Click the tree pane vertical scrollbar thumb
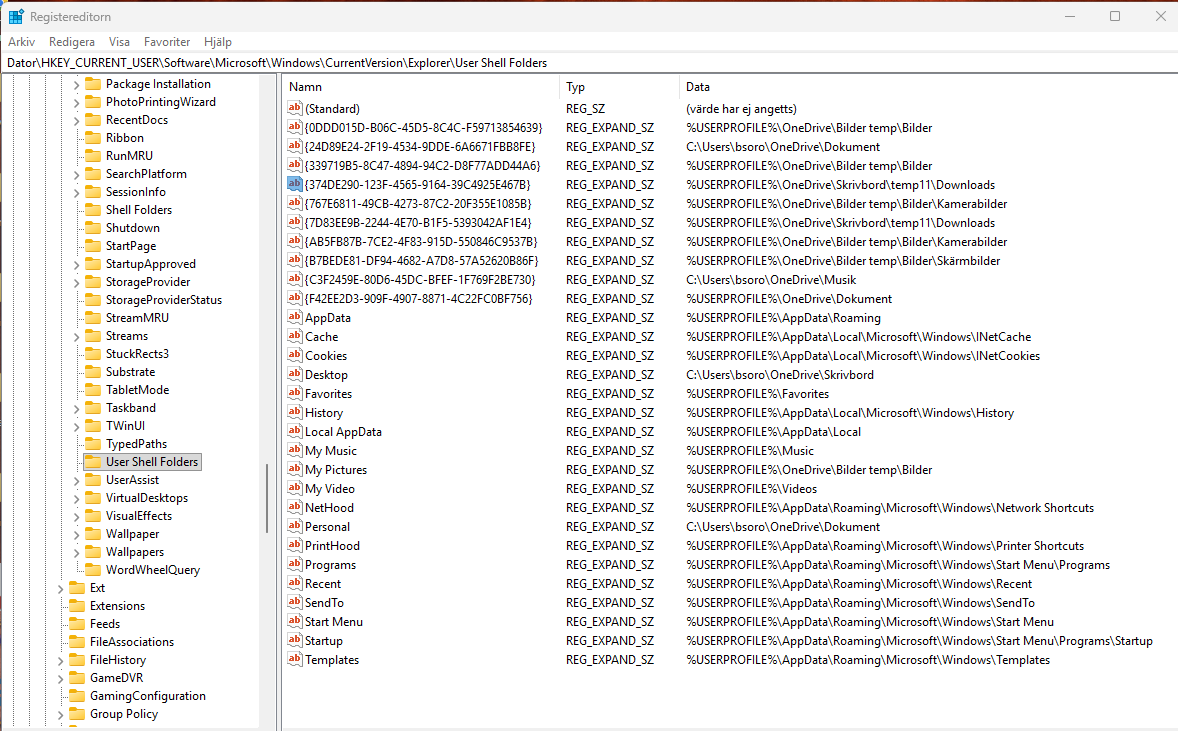This screenshot has height=731, width=1178. click(267, 498)
